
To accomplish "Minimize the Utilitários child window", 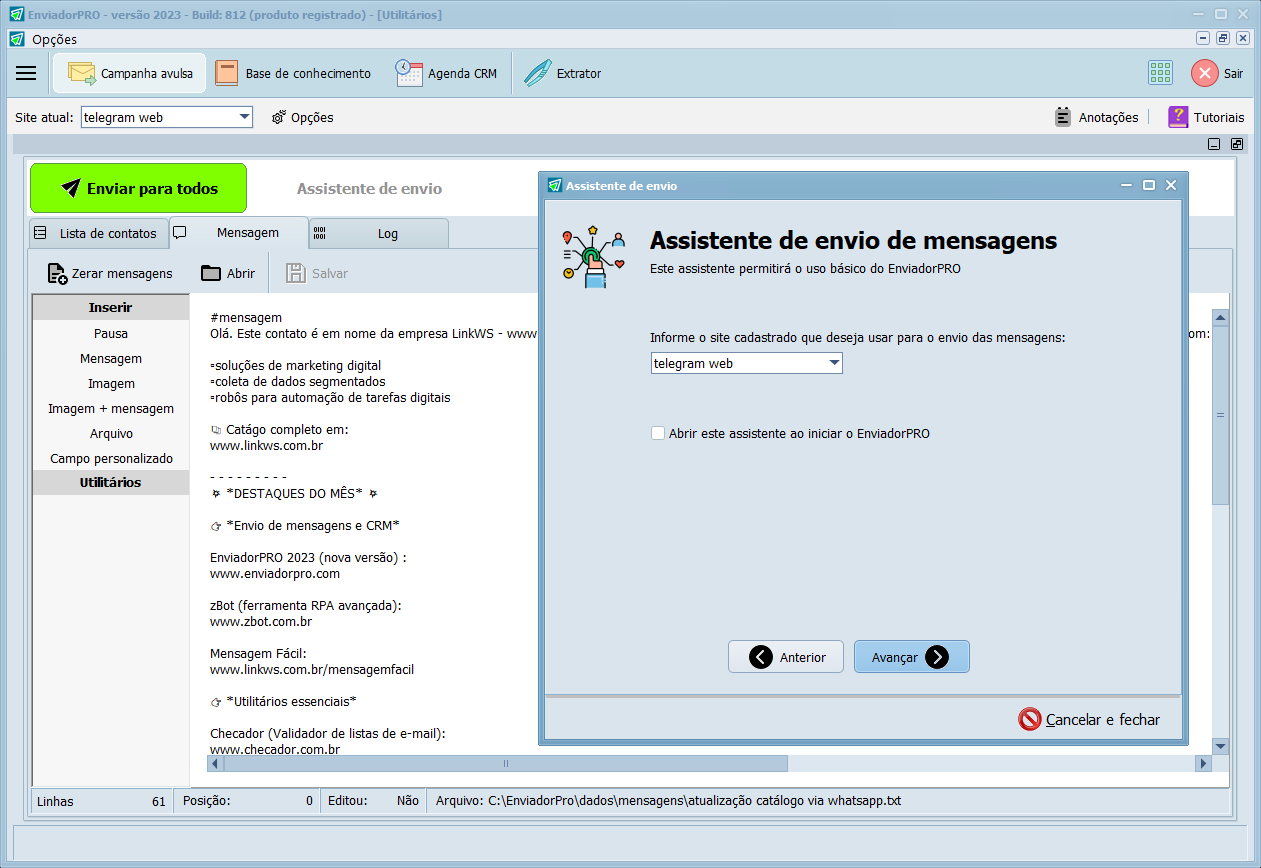I will 1203,38.
